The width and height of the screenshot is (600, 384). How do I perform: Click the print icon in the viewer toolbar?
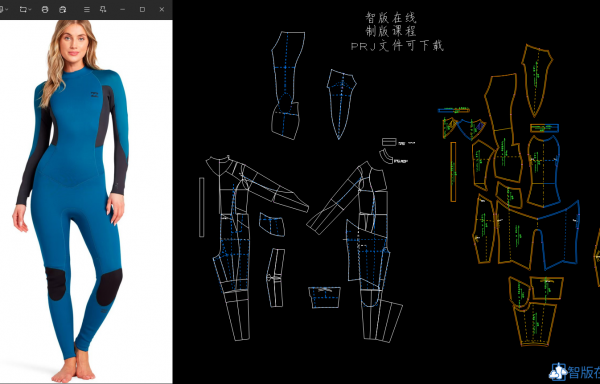[x=45, y=10]
